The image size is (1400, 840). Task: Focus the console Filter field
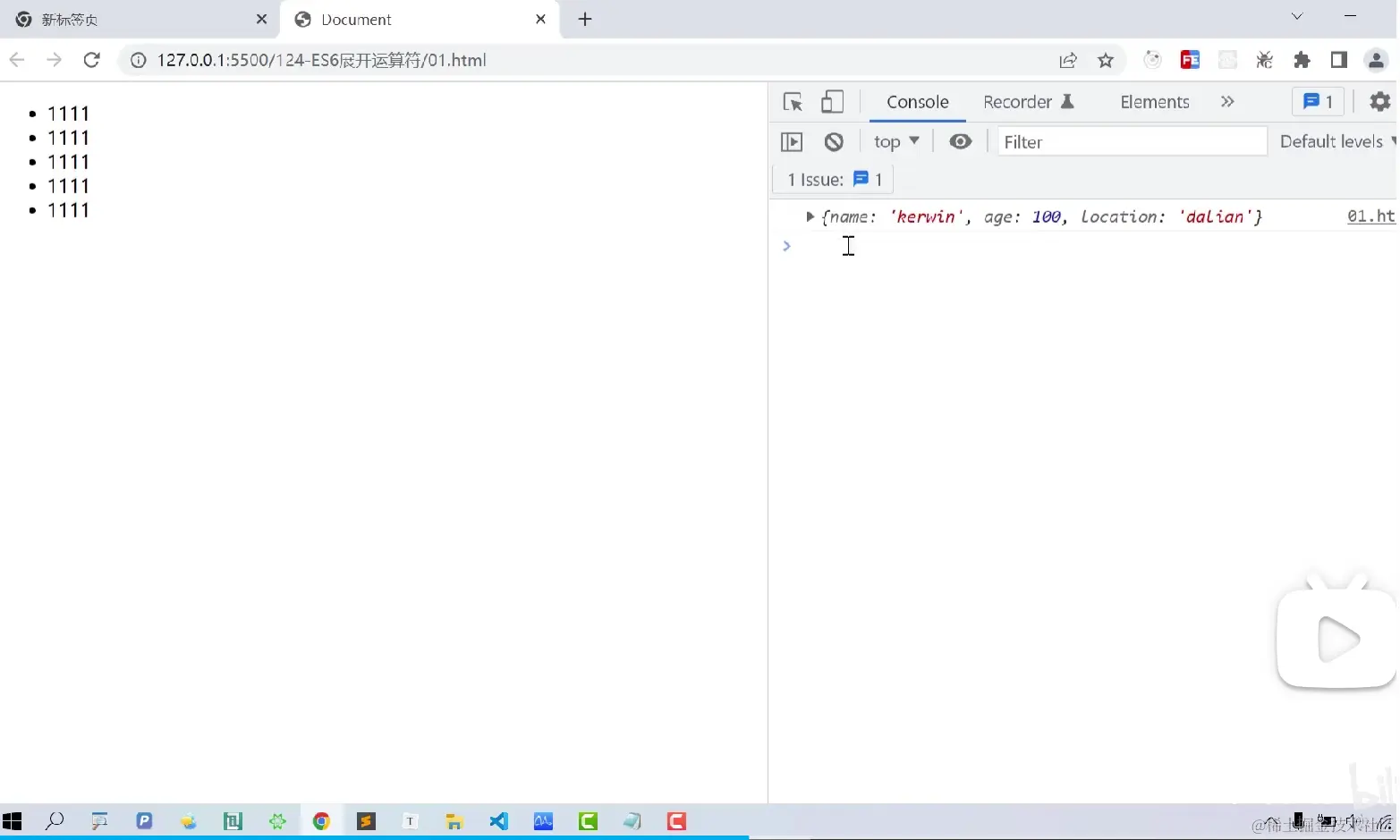point(1133,141)
